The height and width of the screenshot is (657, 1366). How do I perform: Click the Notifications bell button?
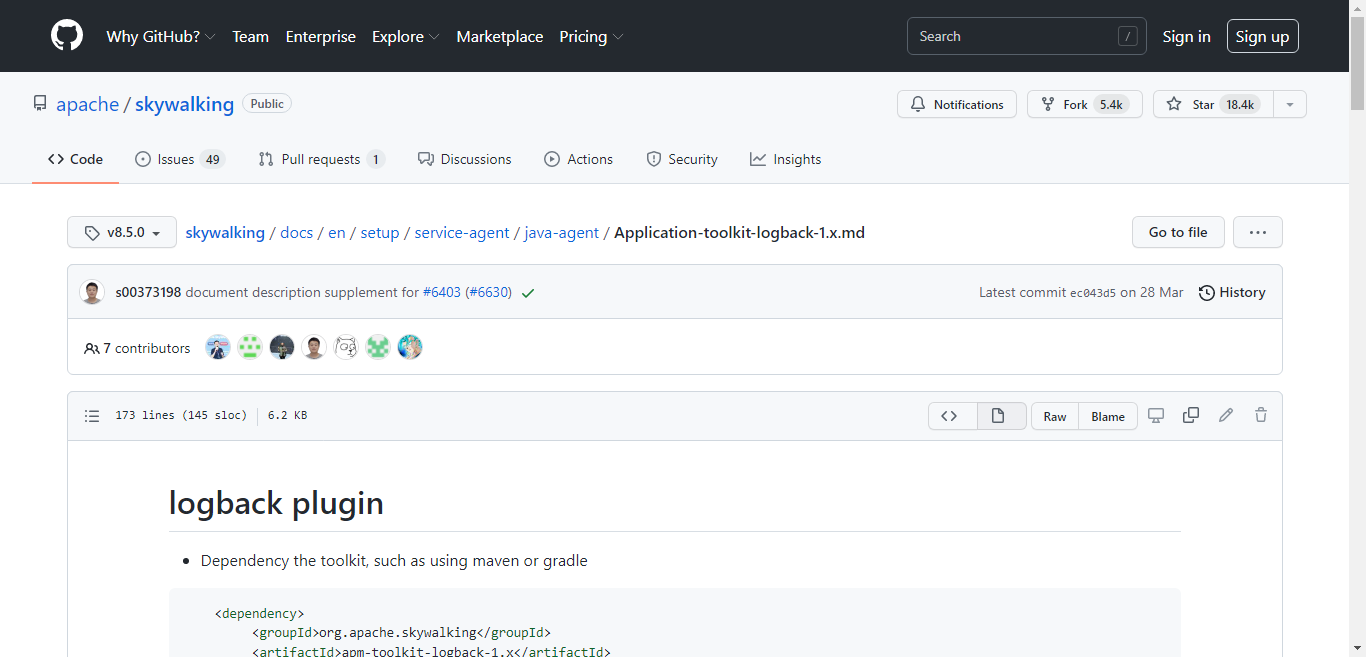pyautogui.click(x=957, y=104)
